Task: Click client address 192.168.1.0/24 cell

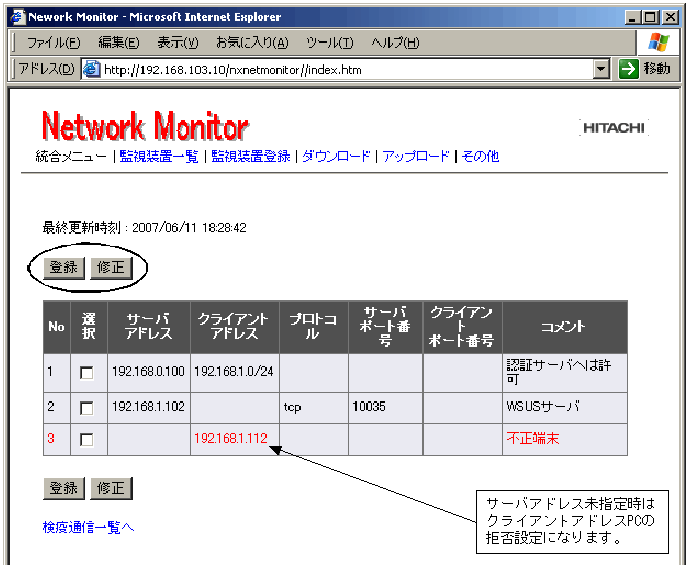Action: (234, 372)
